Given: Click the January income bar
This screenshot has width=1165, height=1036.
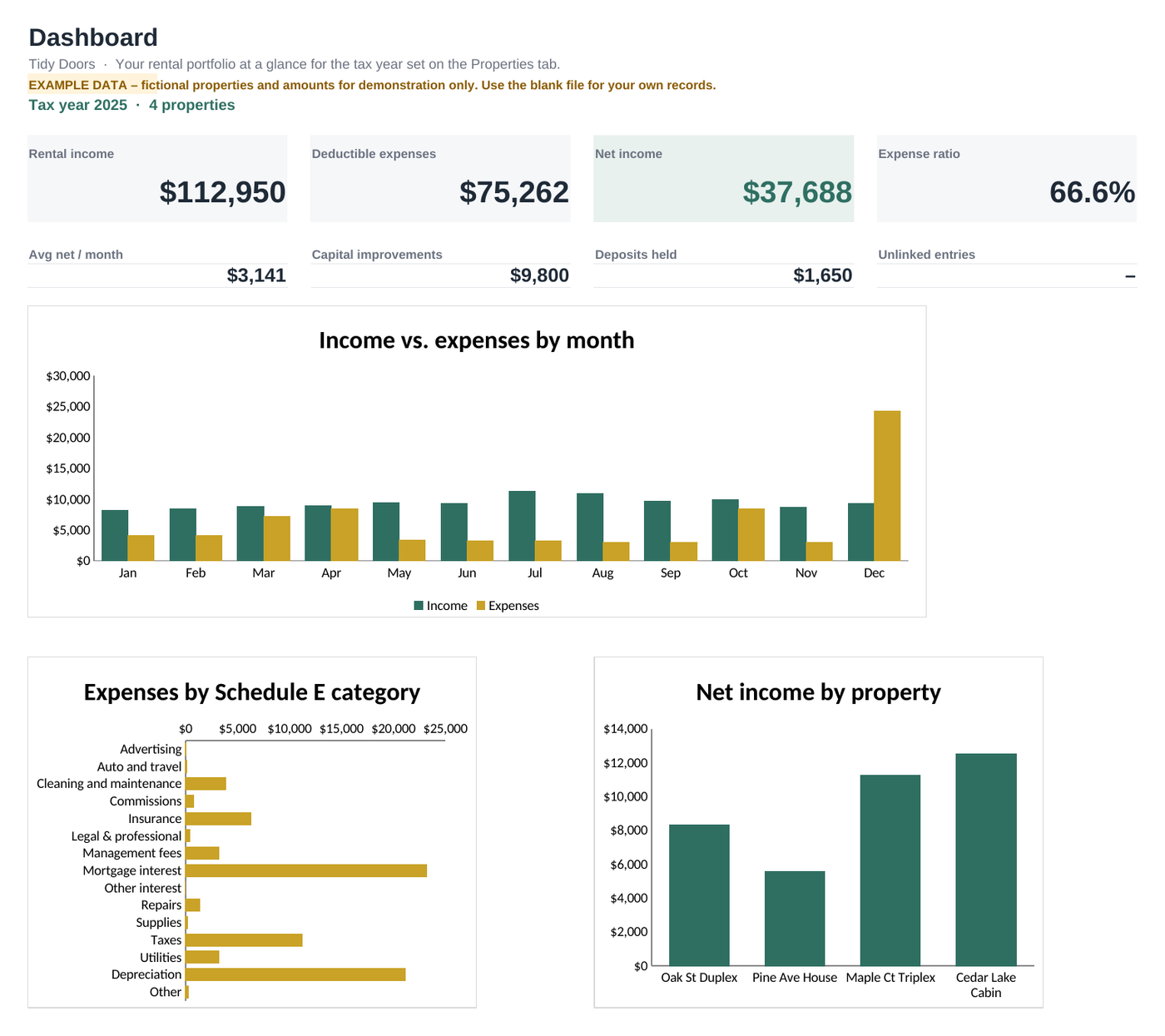Looking at the screenshot, I should coord(115,535).
